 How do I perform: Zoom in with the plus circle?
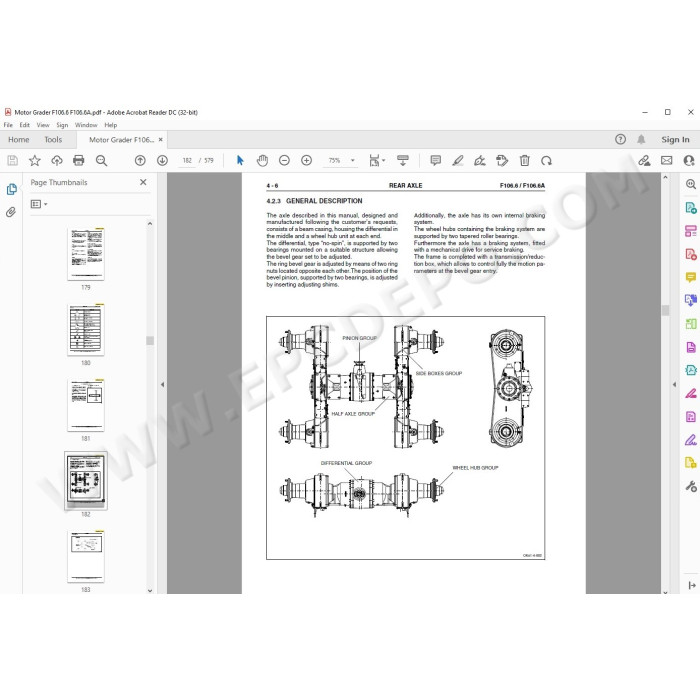pos(306,160)
